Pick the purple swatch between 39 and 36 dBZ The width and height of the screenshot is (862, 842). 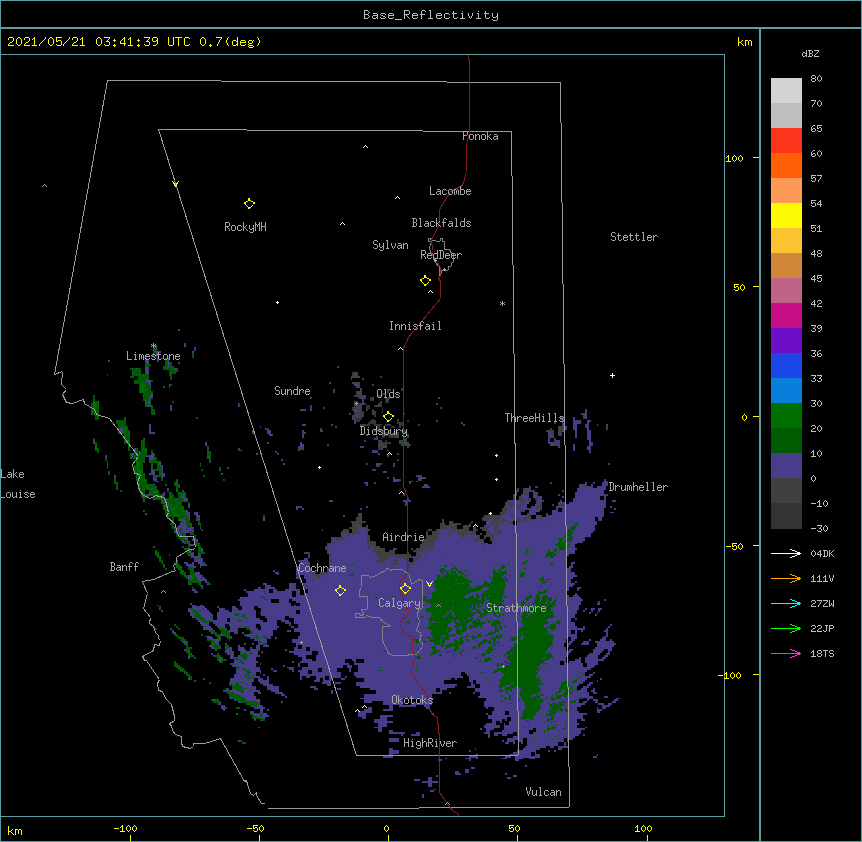(x=786, y=341)
